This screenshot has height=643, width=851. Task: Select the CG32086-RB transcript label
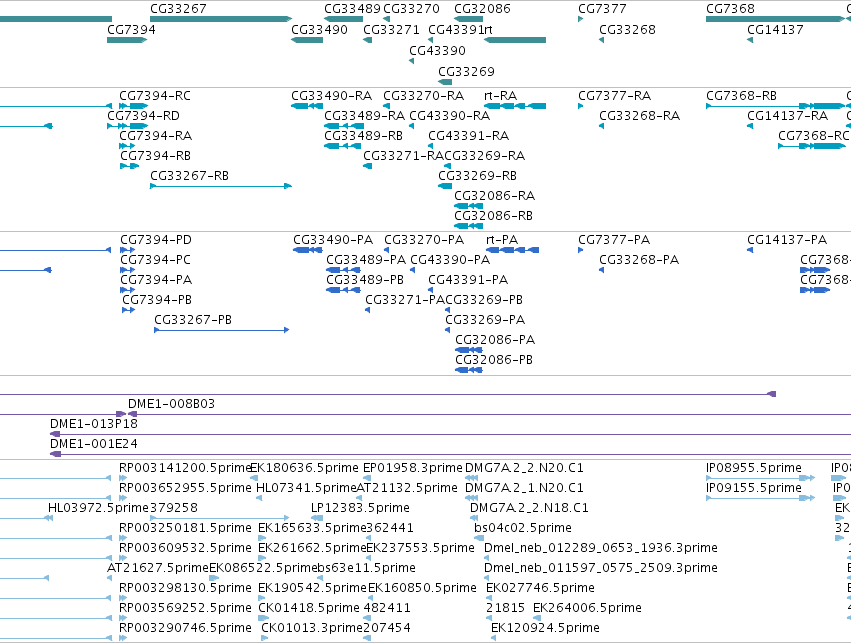pos(493,216)
